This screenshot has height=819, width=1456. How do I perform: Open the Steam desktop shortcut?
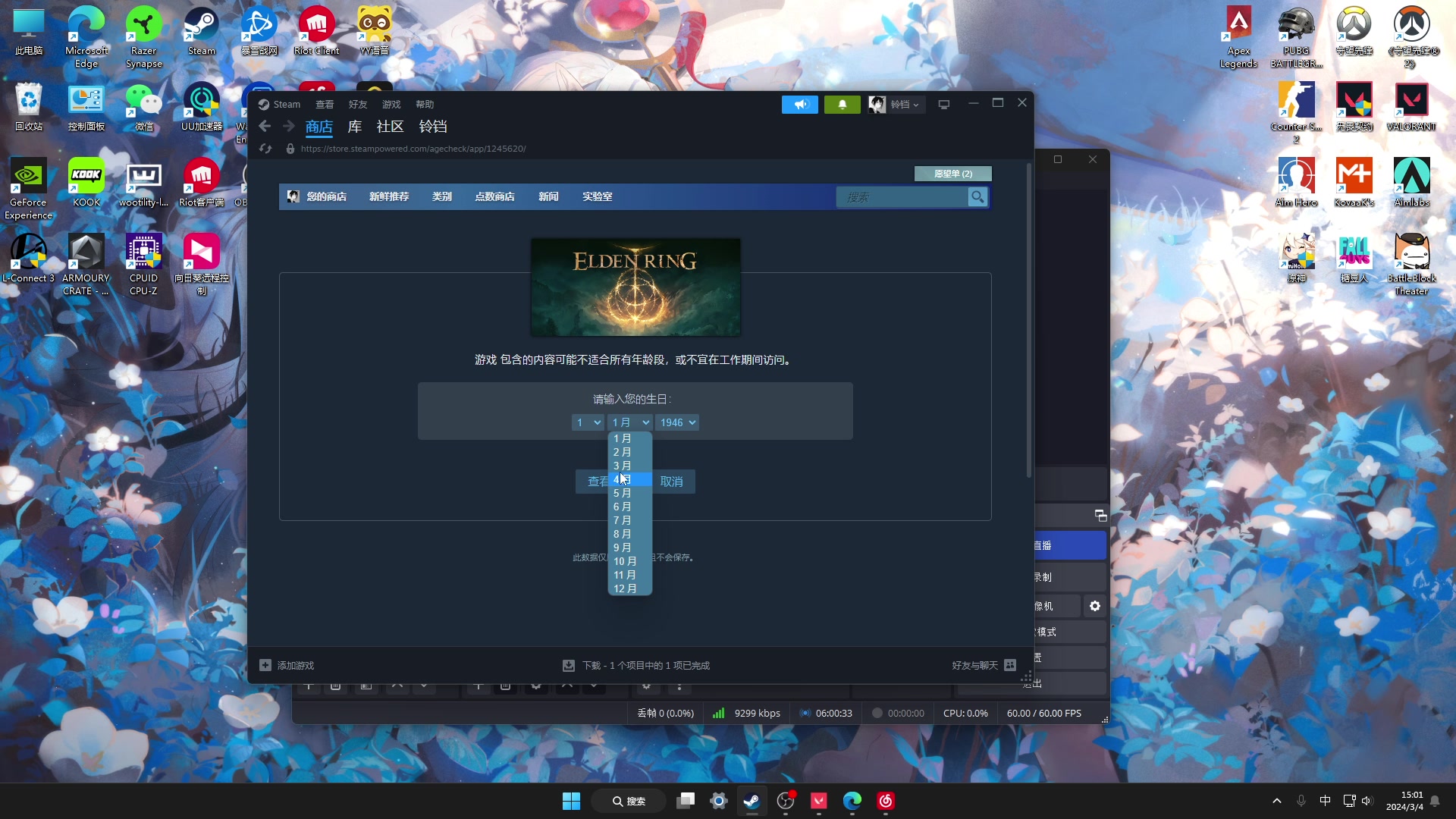tap(201, 31)
